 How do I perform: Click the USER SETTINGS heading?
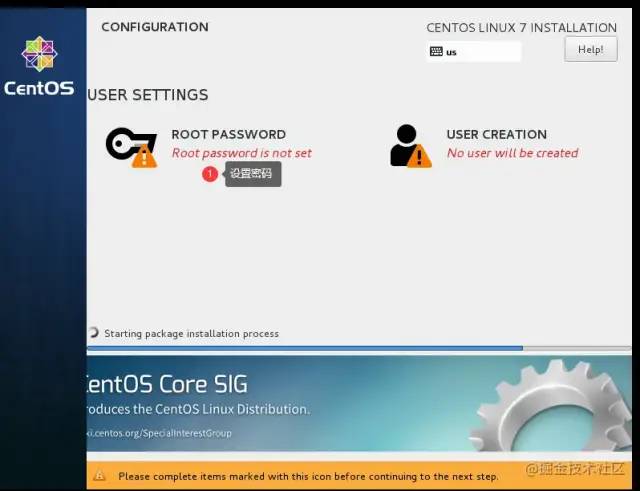(x=148, y=95)
